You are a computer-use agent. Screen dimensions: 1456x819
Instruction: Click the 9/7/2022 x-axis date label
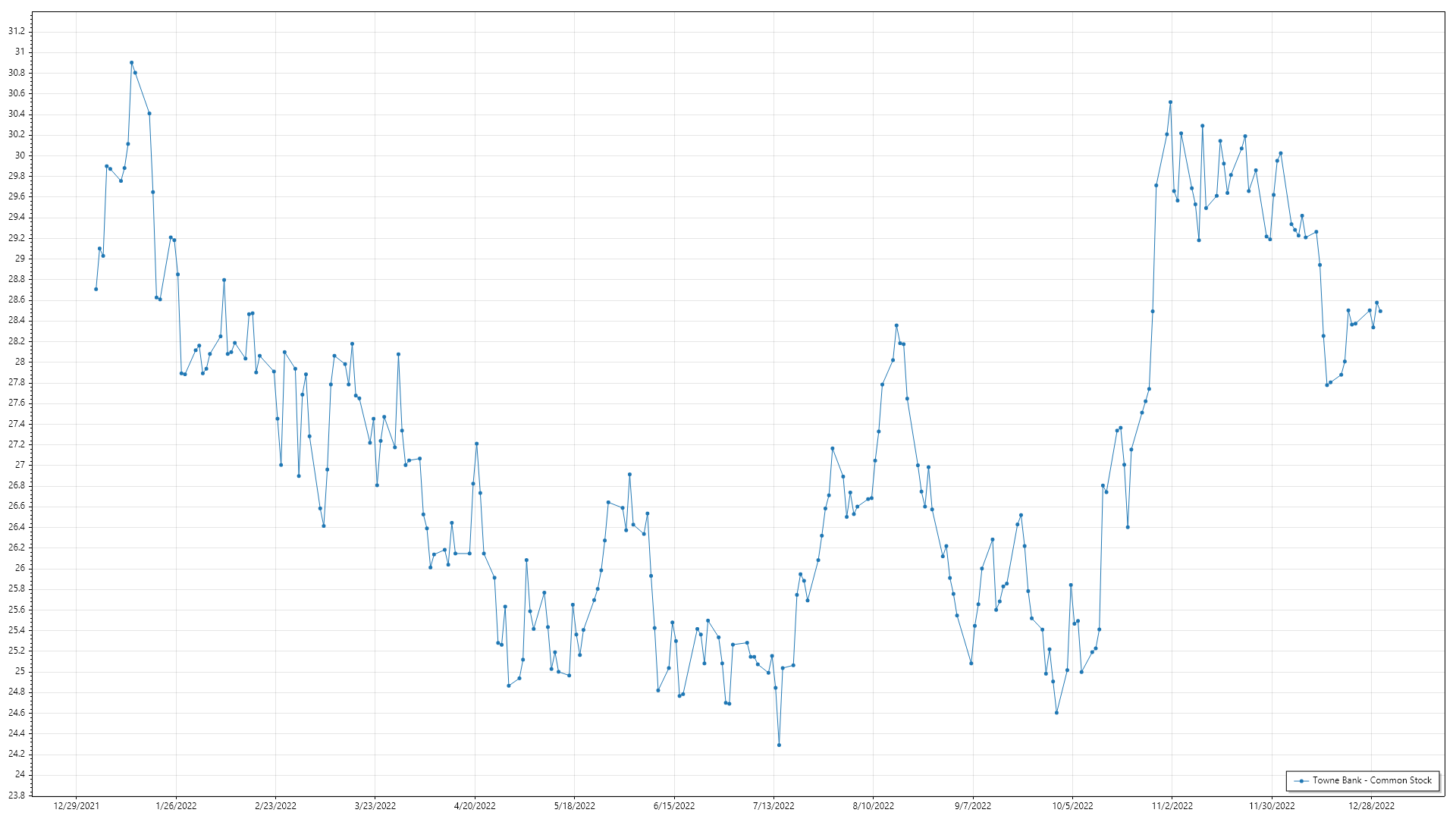click(972, 805)
